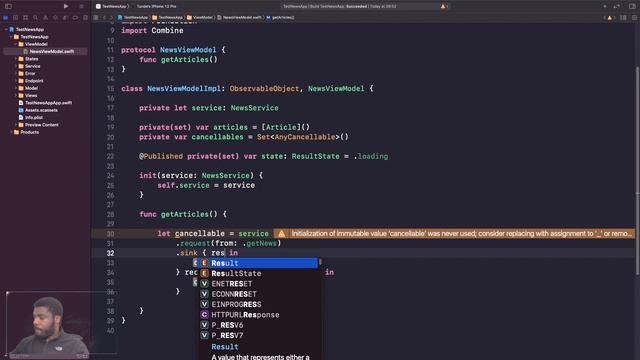Pick P_RESV7 from completion list

tap(259, 336)
